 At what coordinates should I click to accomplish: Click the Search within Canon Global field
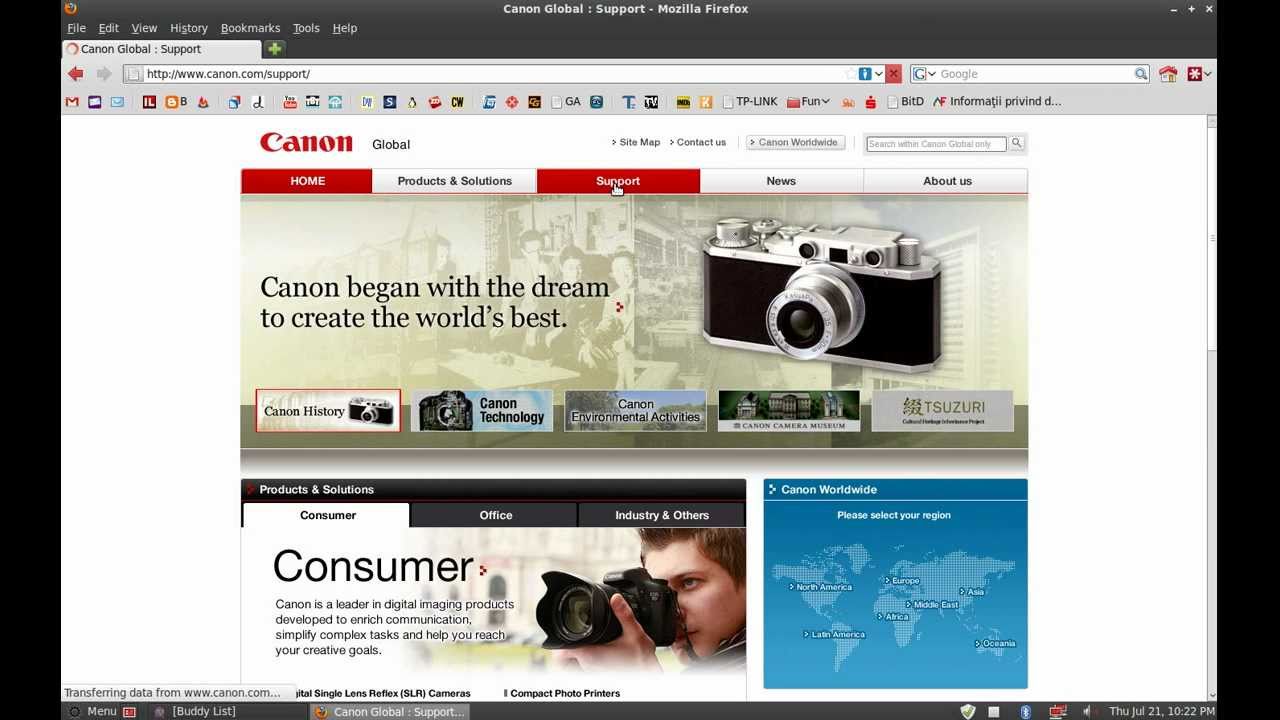(936, 143)
